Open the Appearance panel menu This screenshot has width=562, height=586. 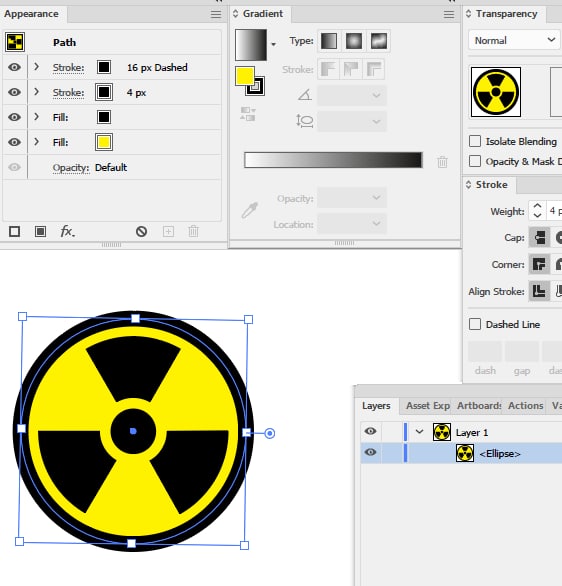click(216, 15)
